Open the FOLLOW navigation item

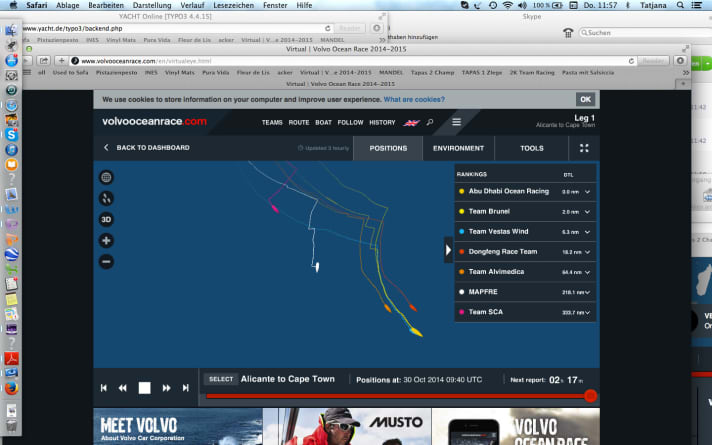pos(350,123)
